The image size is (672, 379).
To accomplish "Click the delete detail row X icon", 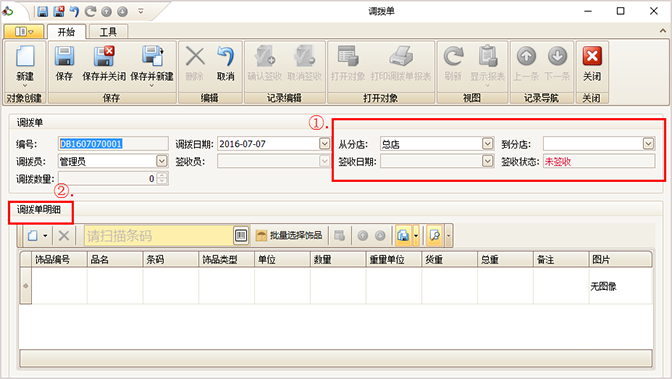I will pos(64,235).
